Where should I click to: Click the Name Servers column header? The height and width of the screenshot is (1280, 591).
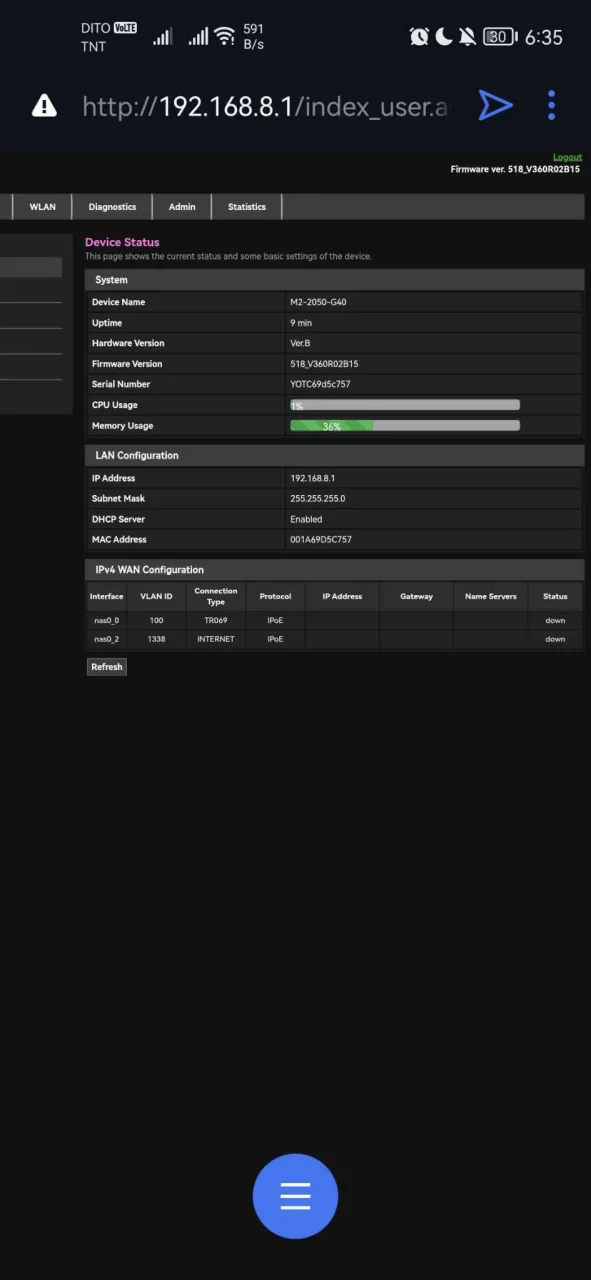click(491, 596)
